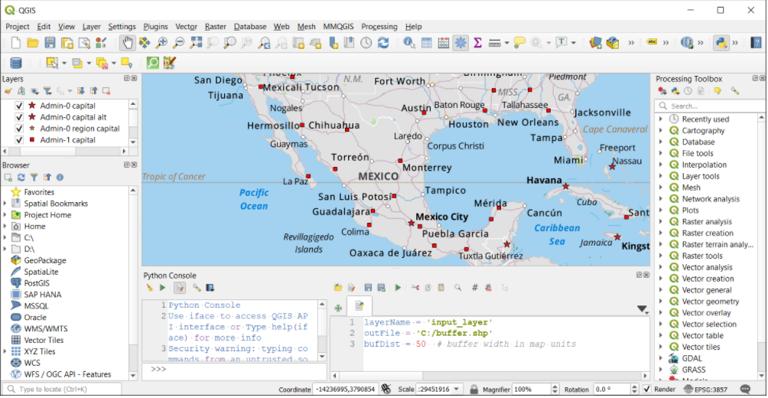Expand the Raster analysis toolbox group
Image resolution: width=768 pixels, height=398 pixels.
[661, 222]
